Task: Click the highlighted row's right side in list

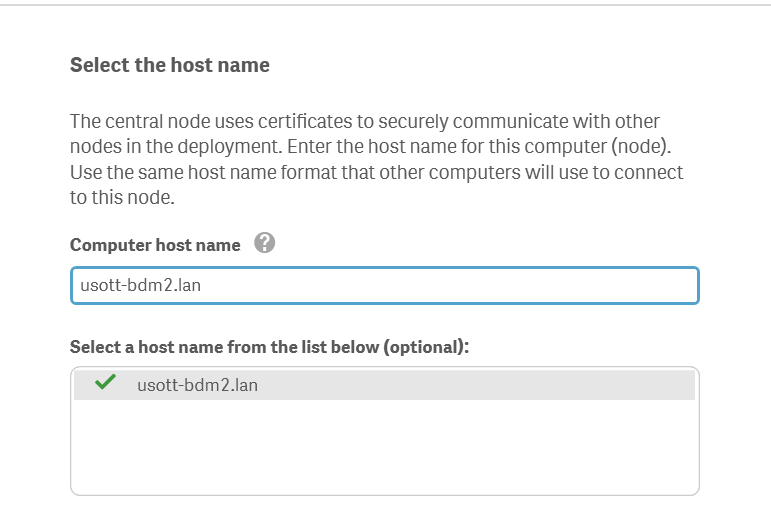Action: click(600, 385)
